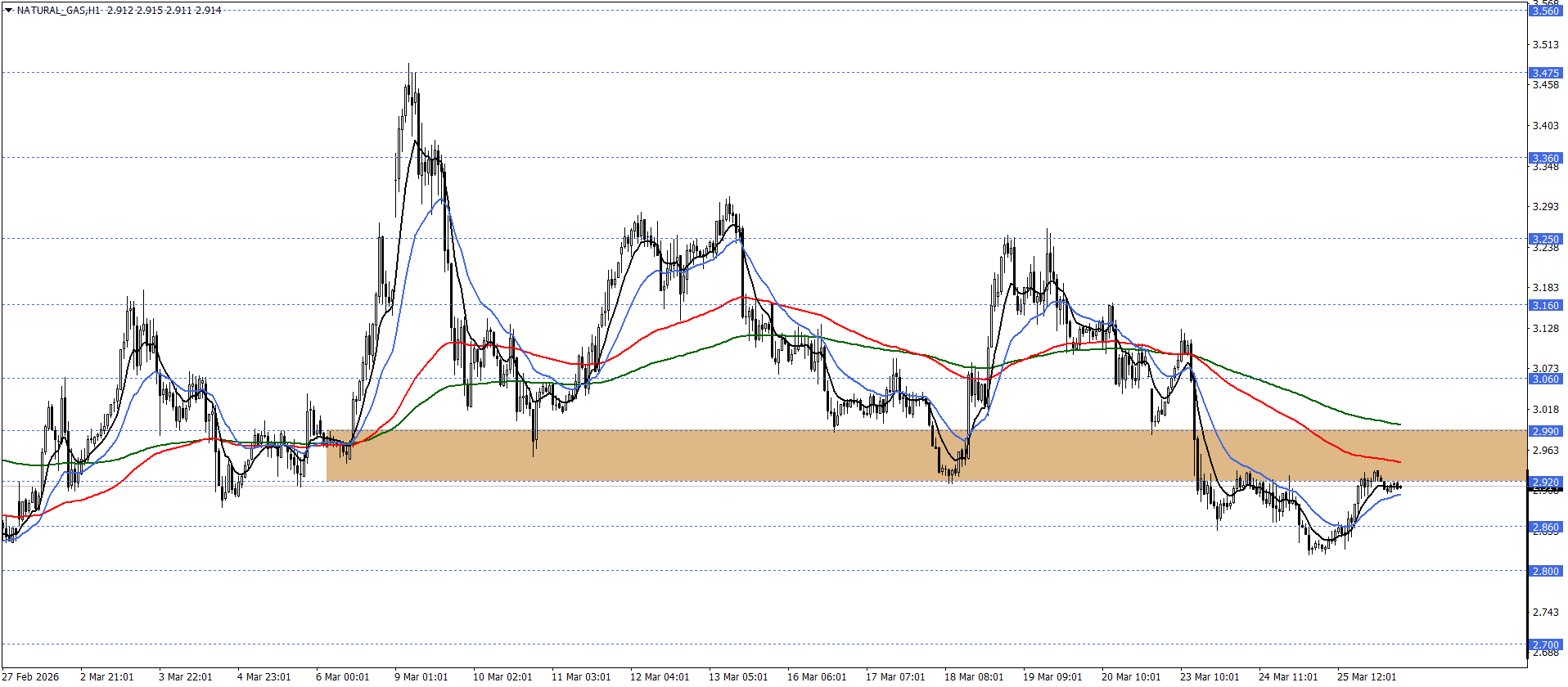Click the 27 Feb 2026 date label
This screenshot has height=687, width=1568.
tap(31, 676)
